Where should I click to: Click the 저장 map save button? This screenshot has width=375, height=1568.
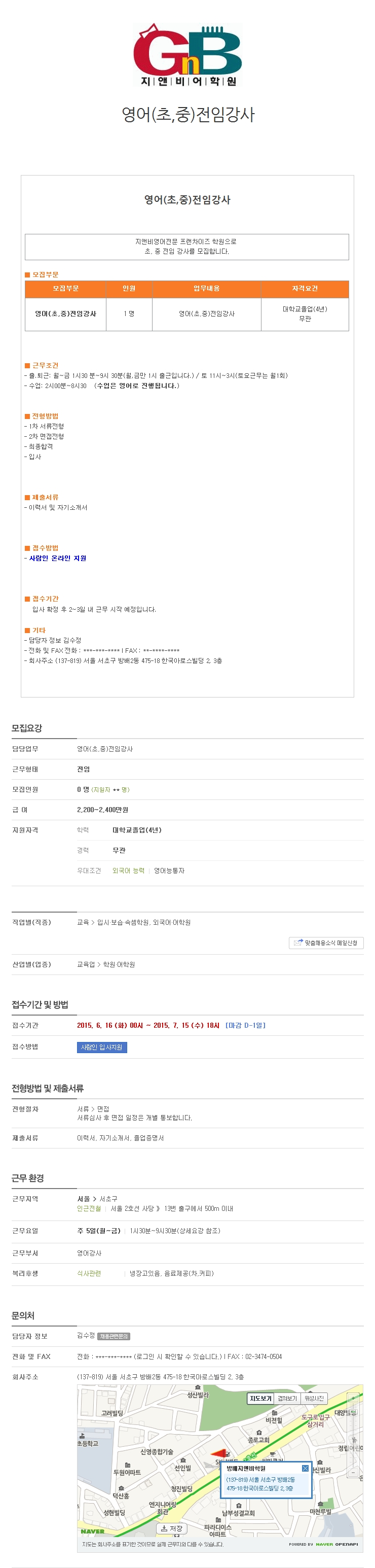(171, 1528)
